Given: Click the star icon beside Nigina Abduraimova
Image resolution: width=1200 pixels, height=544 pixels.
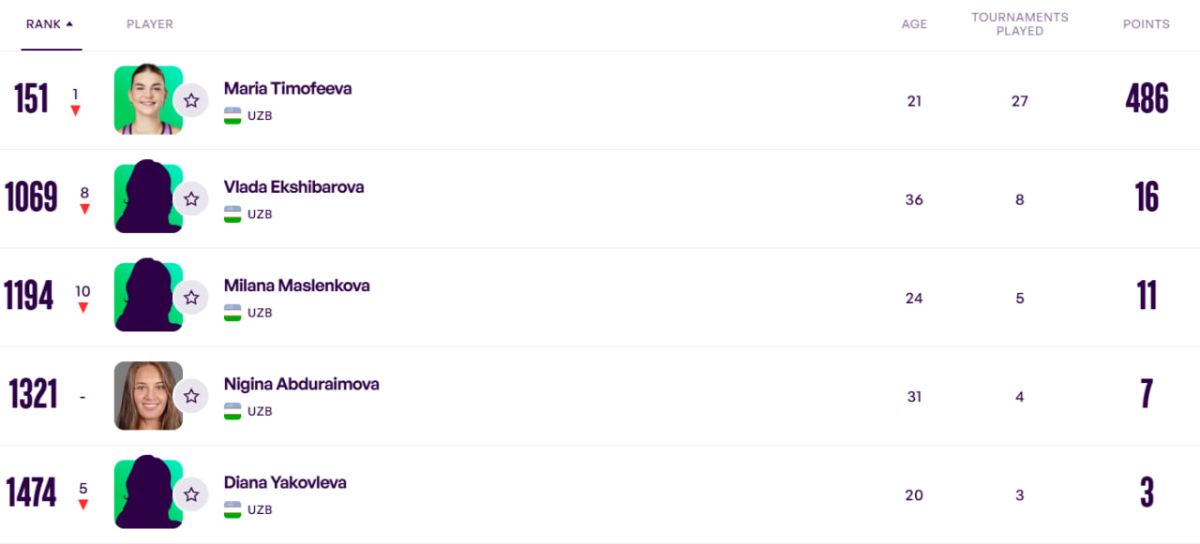Looking at the screenshot, I should click(191, 396).
